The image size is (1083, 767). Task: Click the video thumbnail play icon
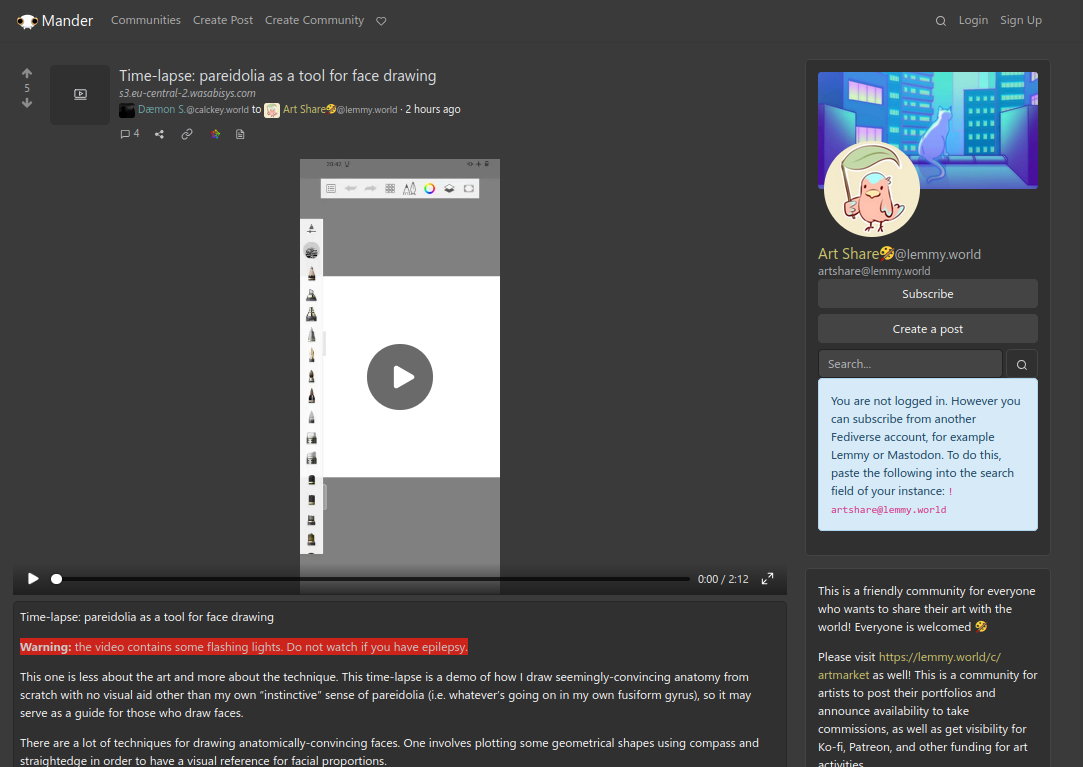coord(400,377)
